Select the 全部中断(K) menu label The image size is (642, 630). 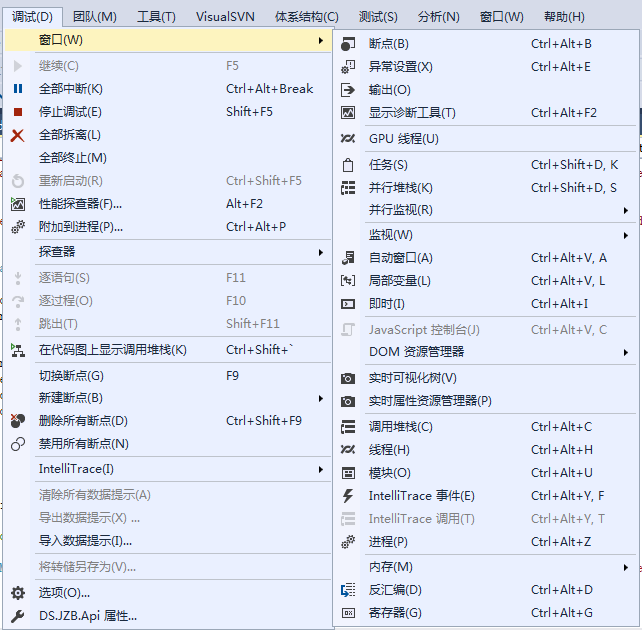[70, 89]
